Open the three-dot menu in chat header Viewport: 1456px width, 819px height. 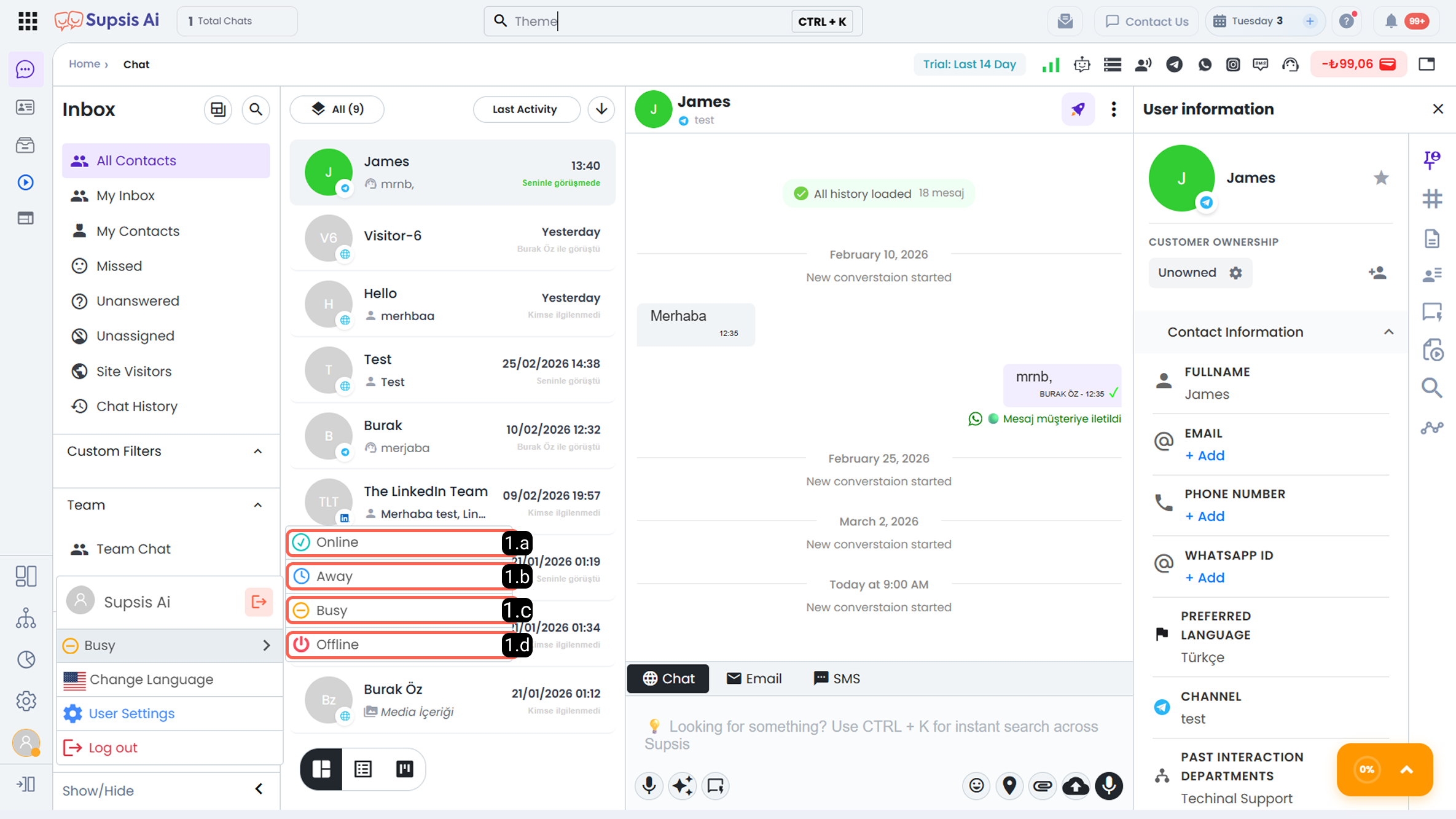click(x=1113, y=109)
